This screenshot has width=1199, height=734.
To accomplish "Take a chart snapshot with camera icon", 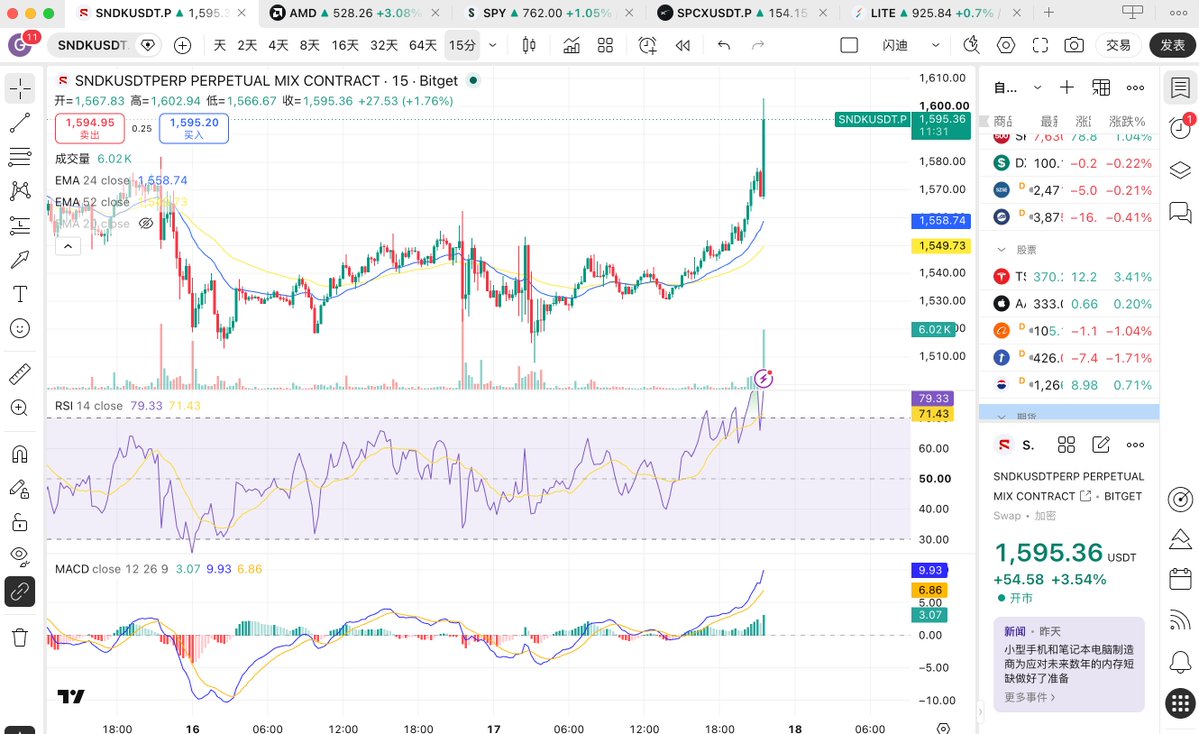I will [1074, 46].
